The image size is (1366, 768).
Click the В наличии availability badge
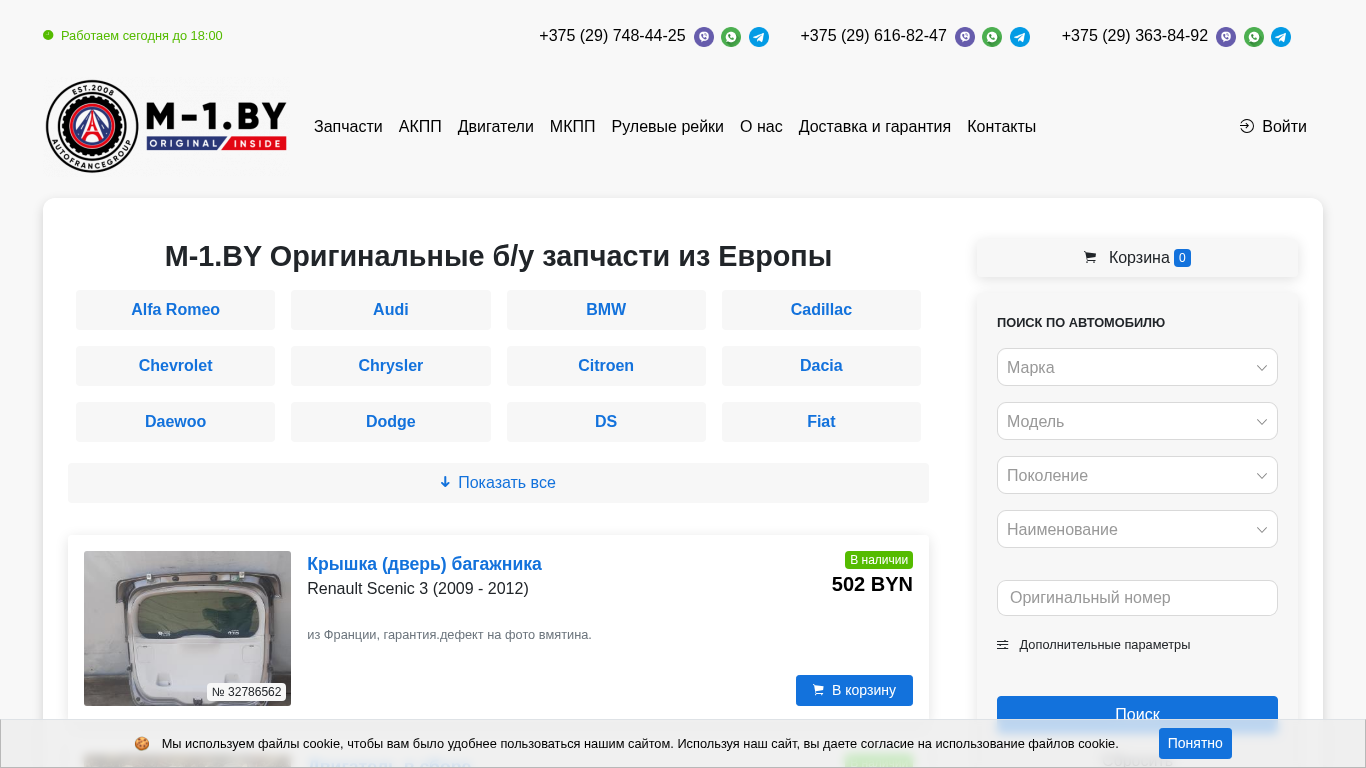879,560
